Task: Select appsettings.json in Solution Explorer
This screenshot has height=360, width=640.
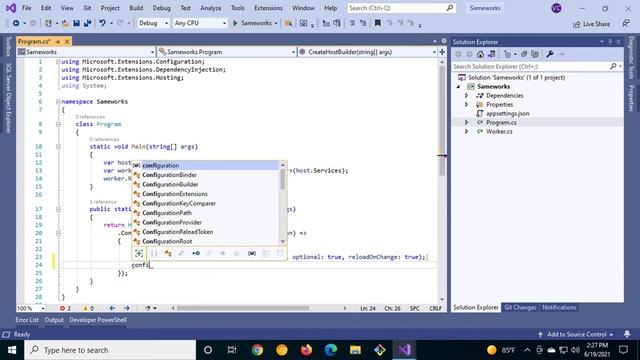Action: click(507, 113)
